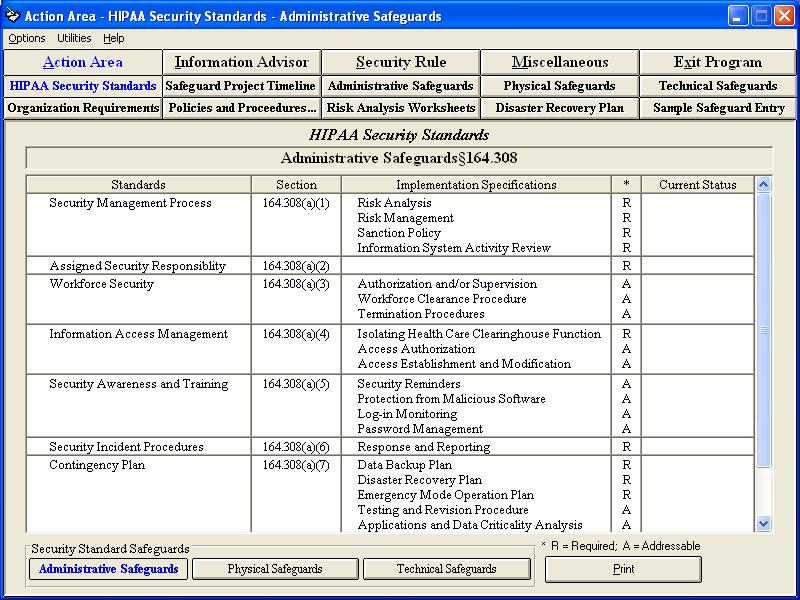Open Administrative Safeguards in the top navigation

click(x=401, y=86)
